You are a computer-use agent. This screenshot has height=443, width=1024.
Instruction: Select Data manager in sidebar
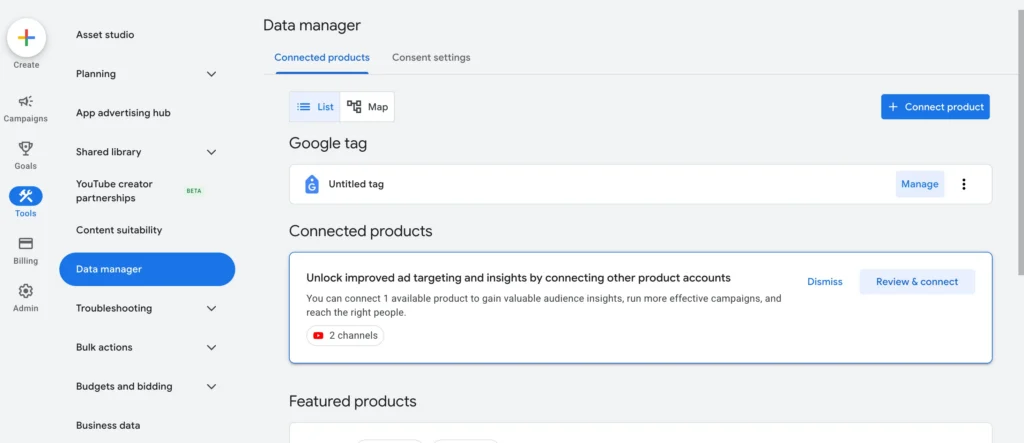tap(147, 269)
